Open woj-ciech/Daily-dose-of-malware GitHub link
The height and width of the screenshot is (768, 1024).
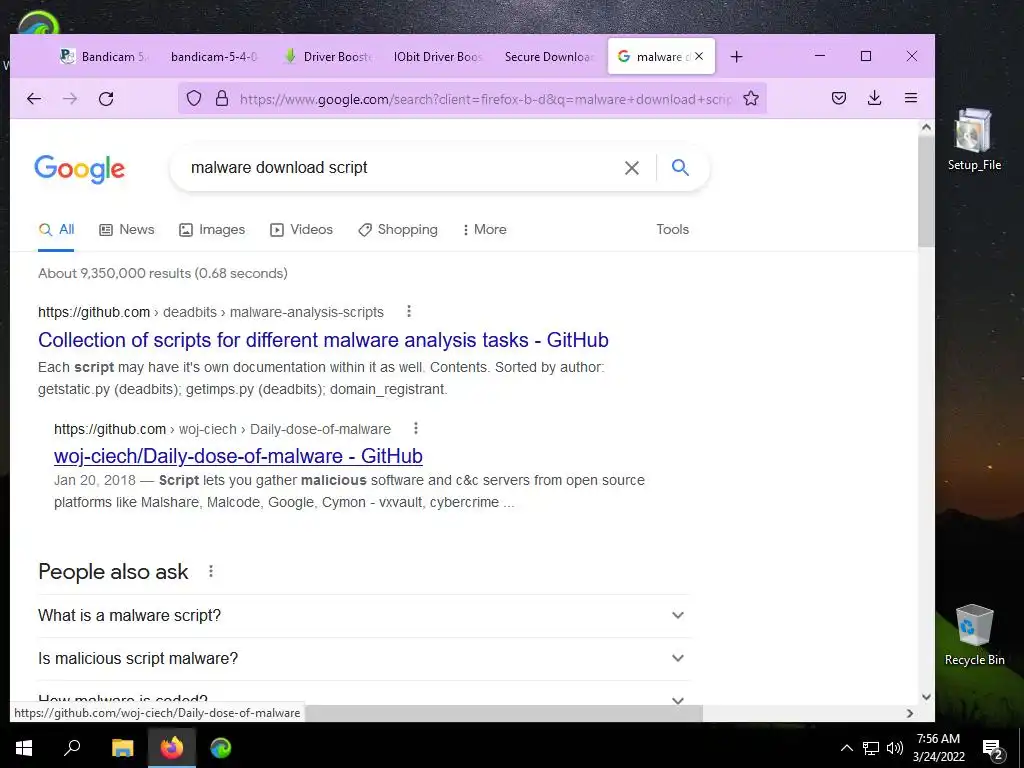[x=238, y=456]
